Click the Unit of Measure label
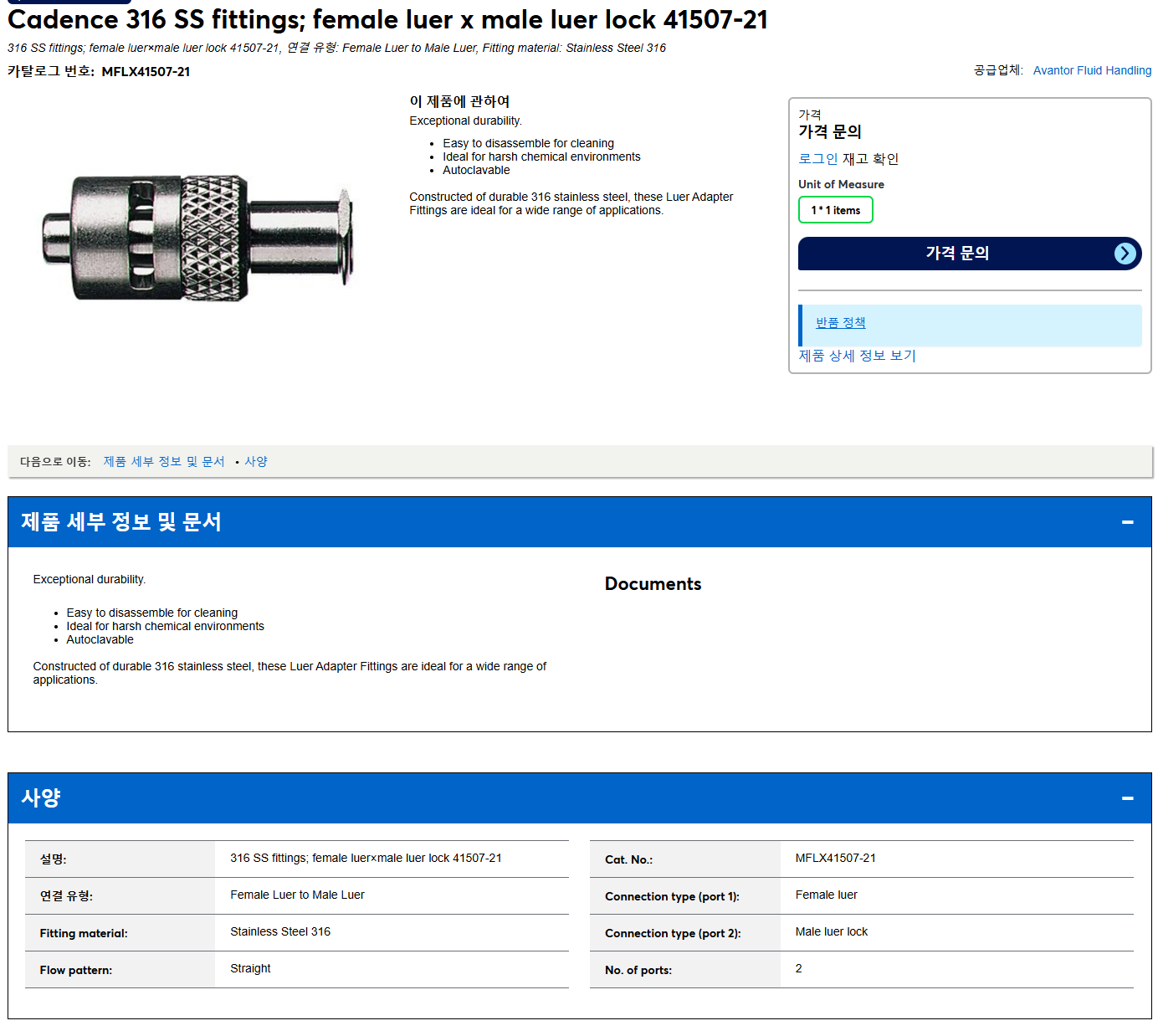The width and height of the screenshot is (1158, 1036). point(841,184)
